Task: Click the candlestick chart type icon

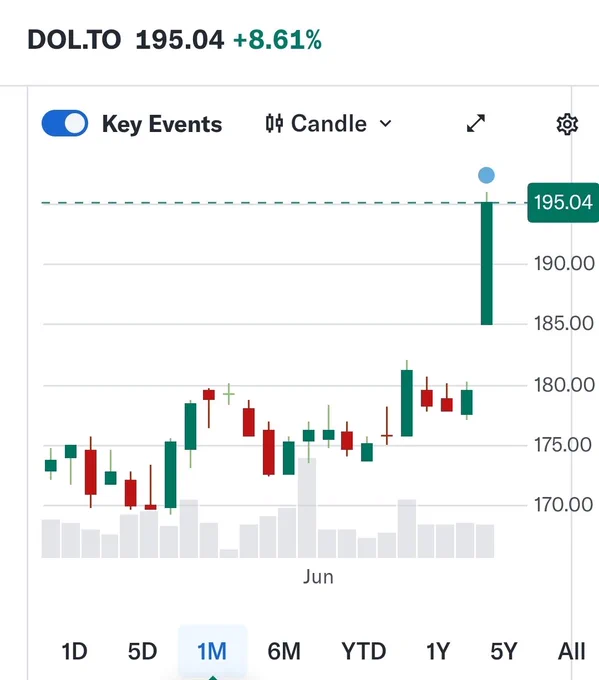Action: point(275,124)
